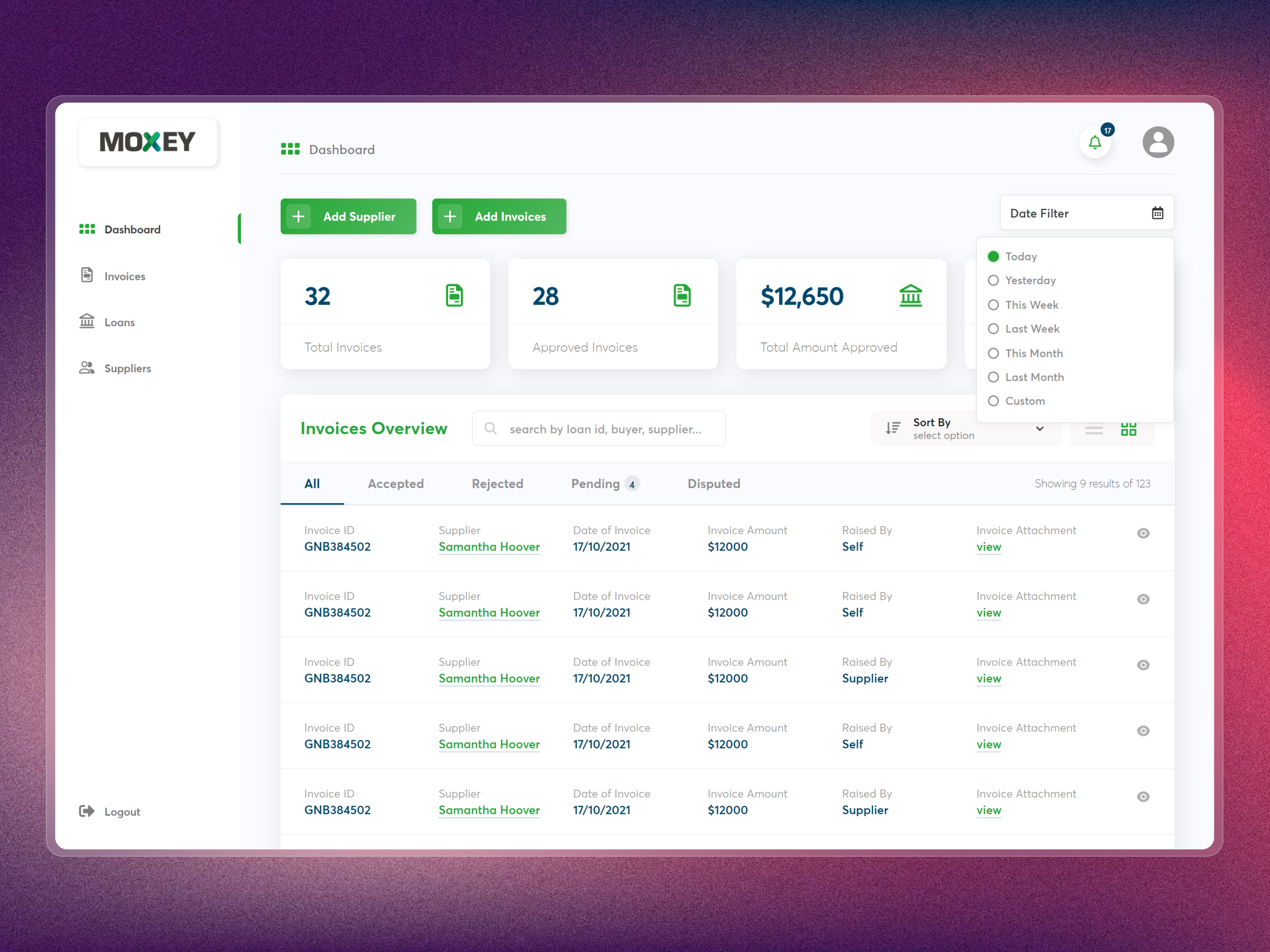Image resolution: width=1270 pixels, height=952 pixels.
Task: Click the Add Supplier button
Action: pyautogui.click(x=348, y=216)
